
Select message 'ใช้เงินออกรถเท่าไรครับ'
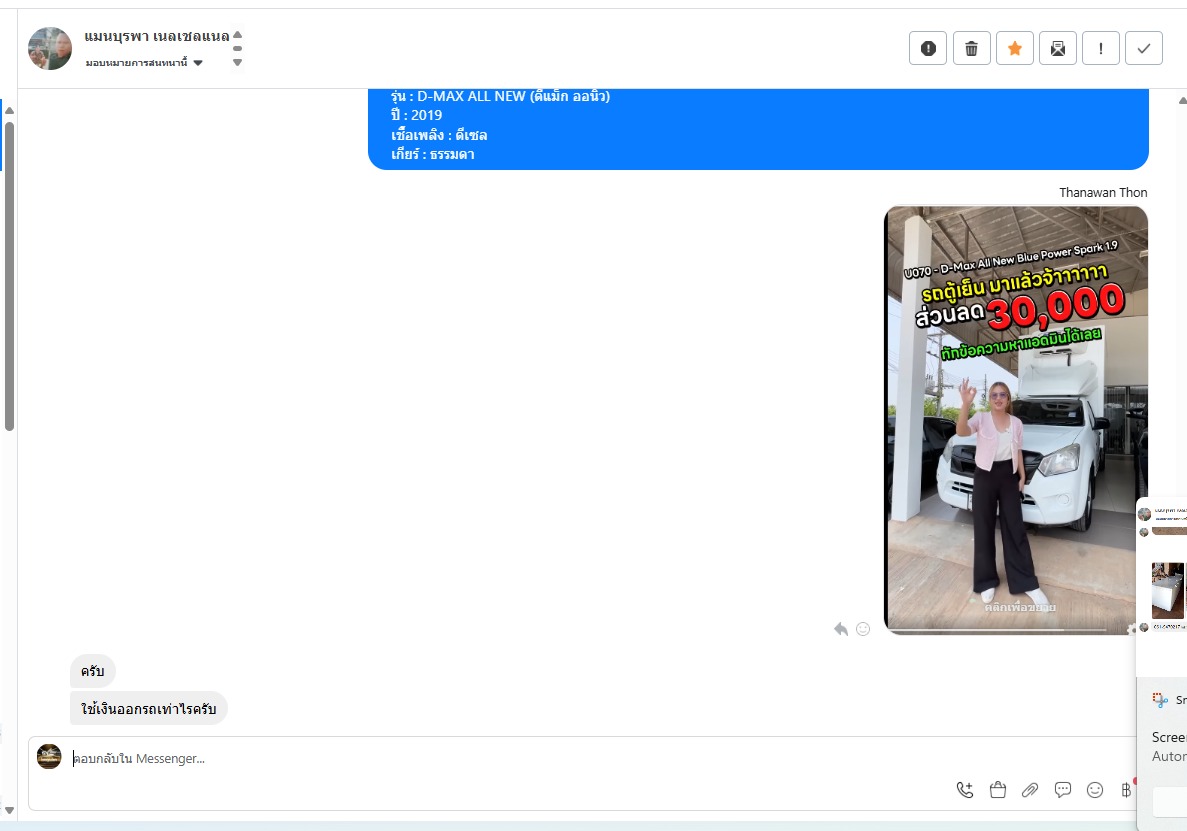click(148, 708)
